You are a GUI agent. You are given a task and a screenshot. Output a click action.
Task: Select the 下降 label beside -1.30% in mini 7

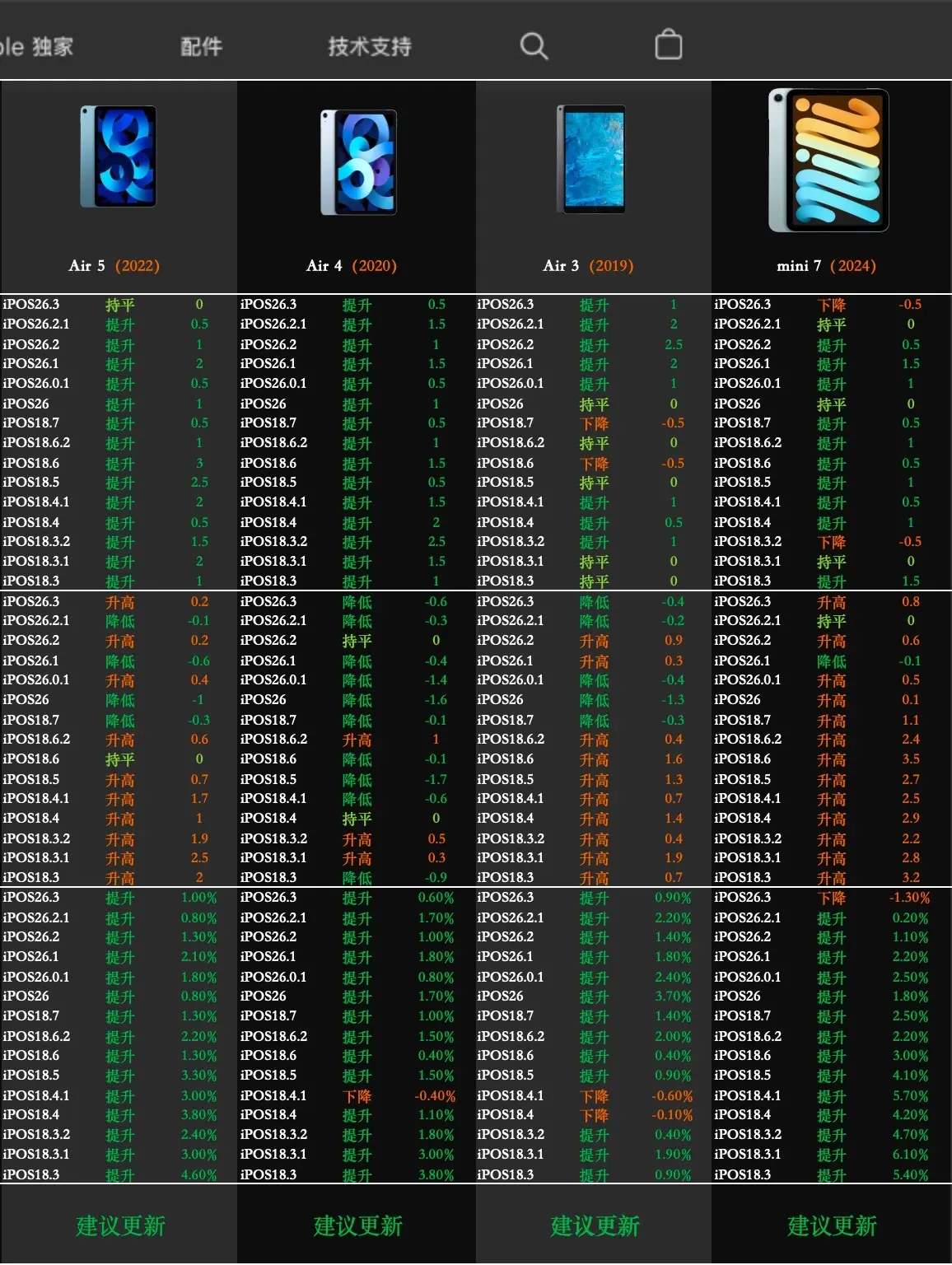[x=831, y=898]
